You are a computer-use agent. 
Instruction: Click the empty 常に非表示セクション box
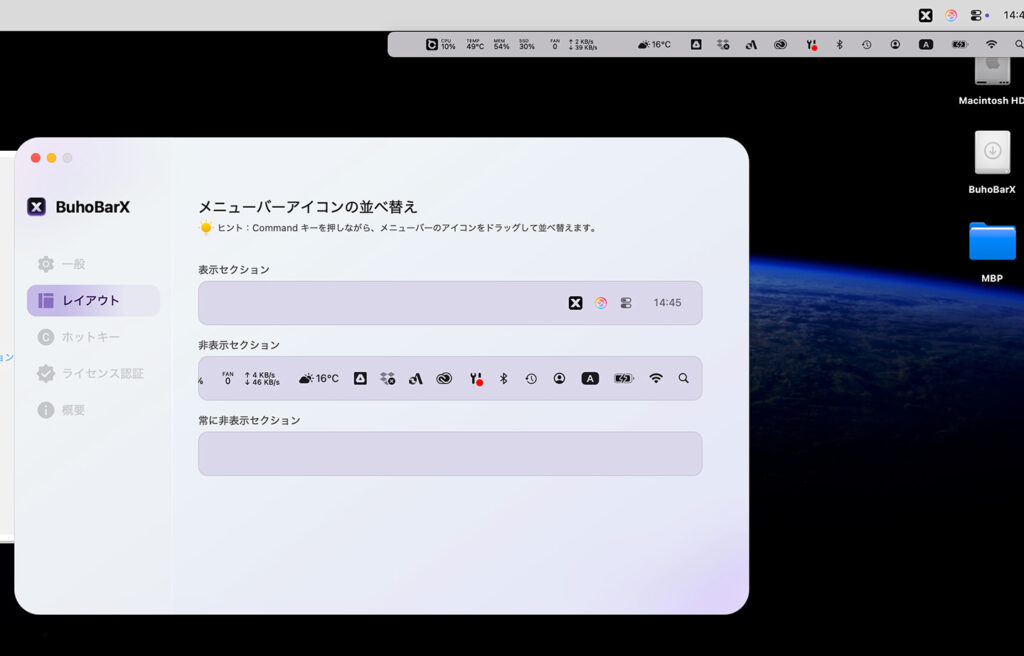(x=450, y=454)
